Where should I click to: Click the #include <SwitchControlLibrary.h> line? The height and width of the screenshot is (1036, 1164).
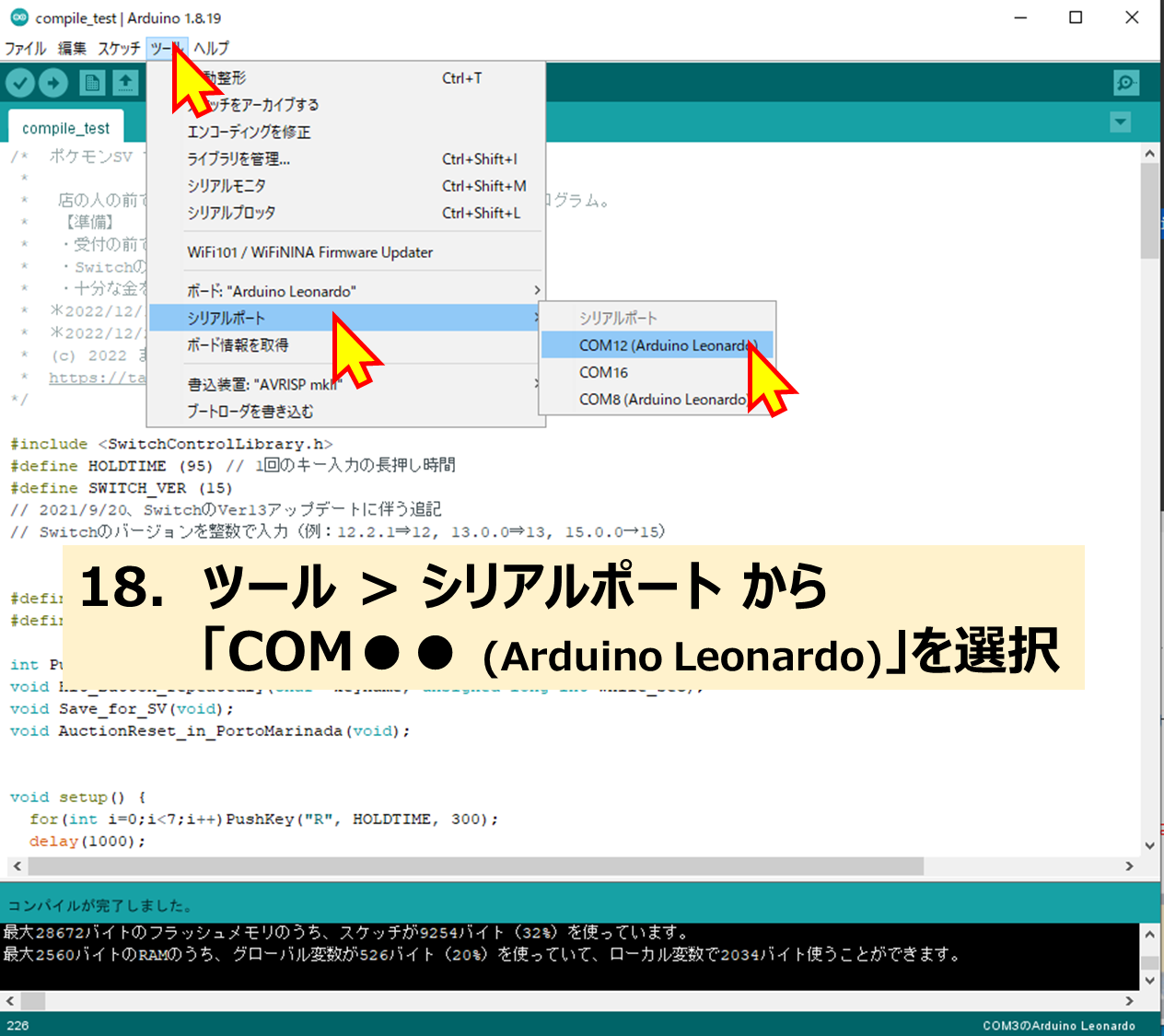coord(171,444)
